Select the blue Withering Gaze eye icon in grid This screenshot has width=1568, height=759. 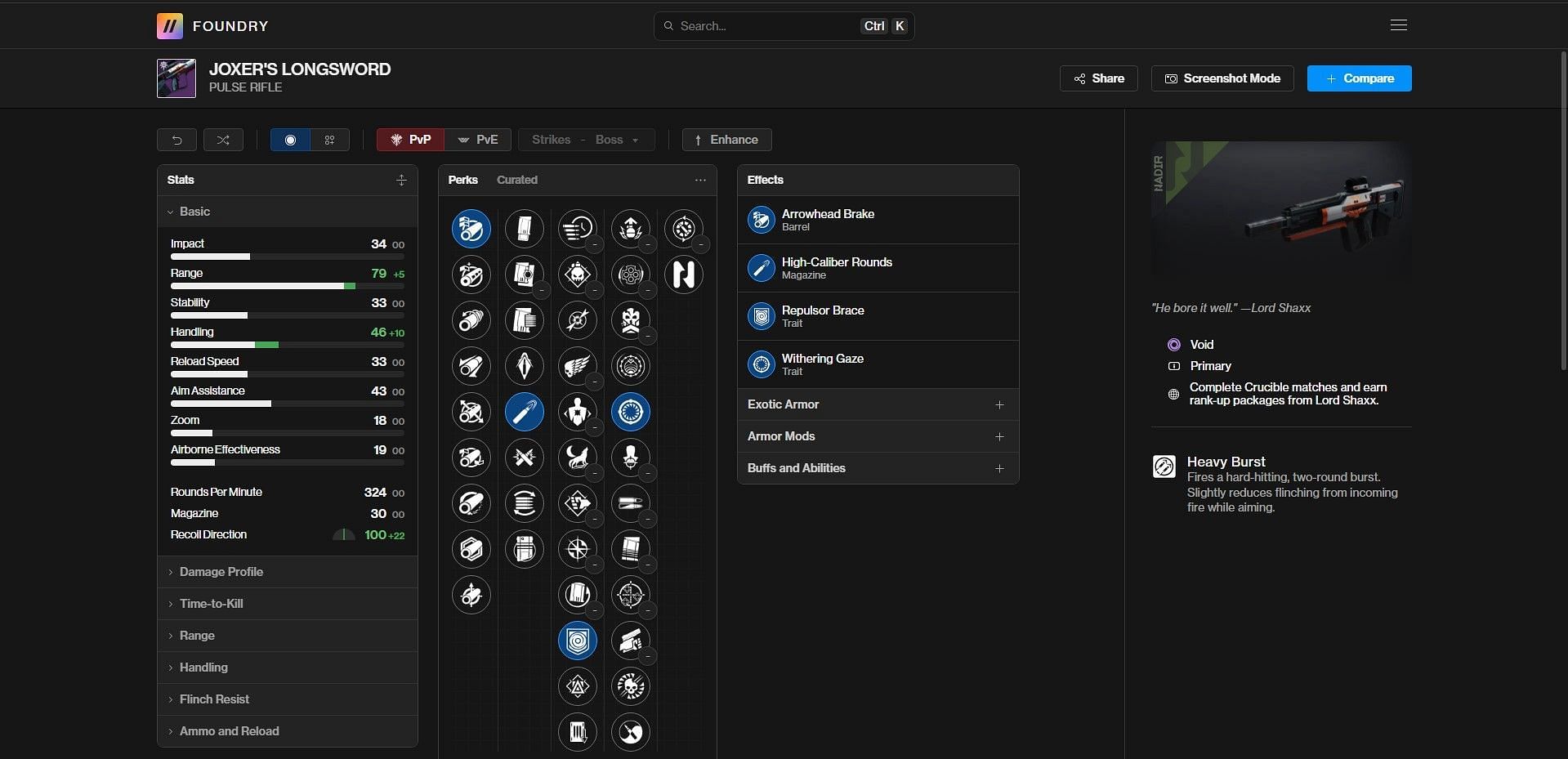(631, 412)
